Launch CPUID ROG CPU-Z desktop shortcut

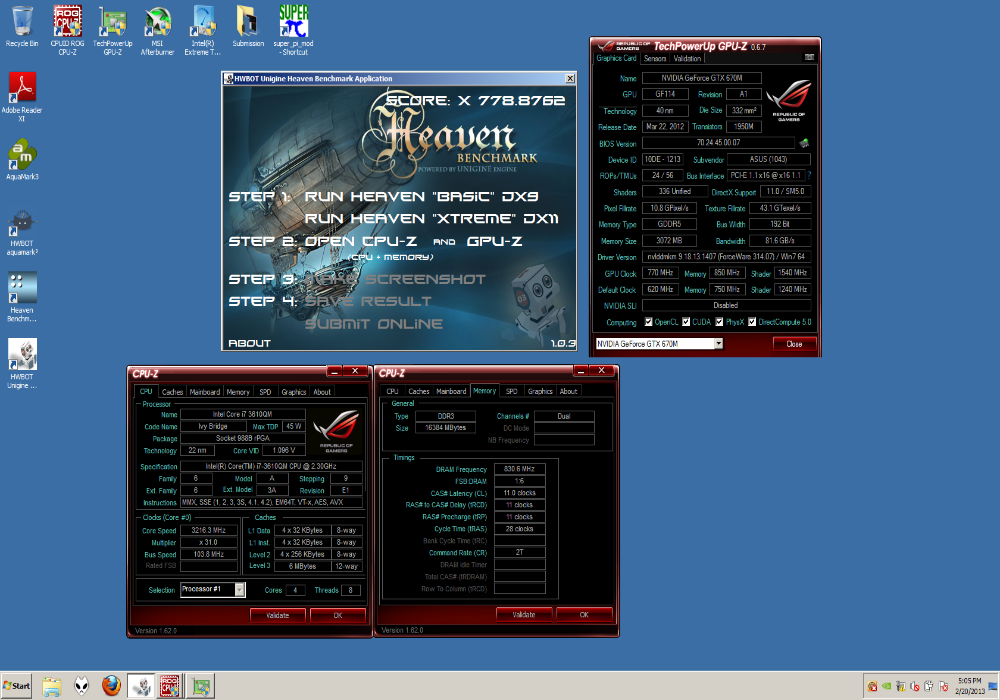tap(67, 30)
